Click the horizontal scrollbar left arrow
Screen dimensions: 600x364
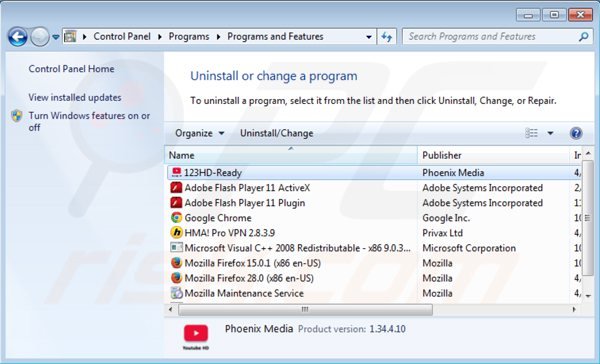point(170,309)
